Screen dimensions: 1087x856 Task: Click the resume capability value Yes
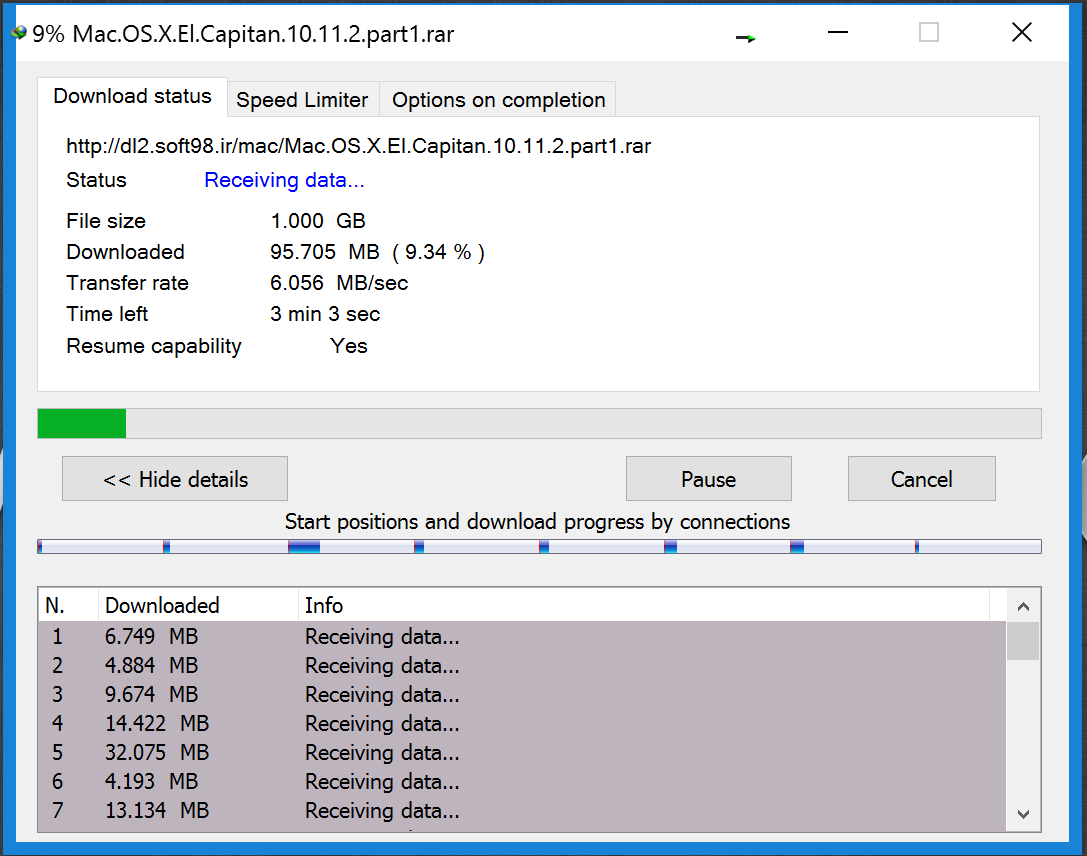coord(349,346)
